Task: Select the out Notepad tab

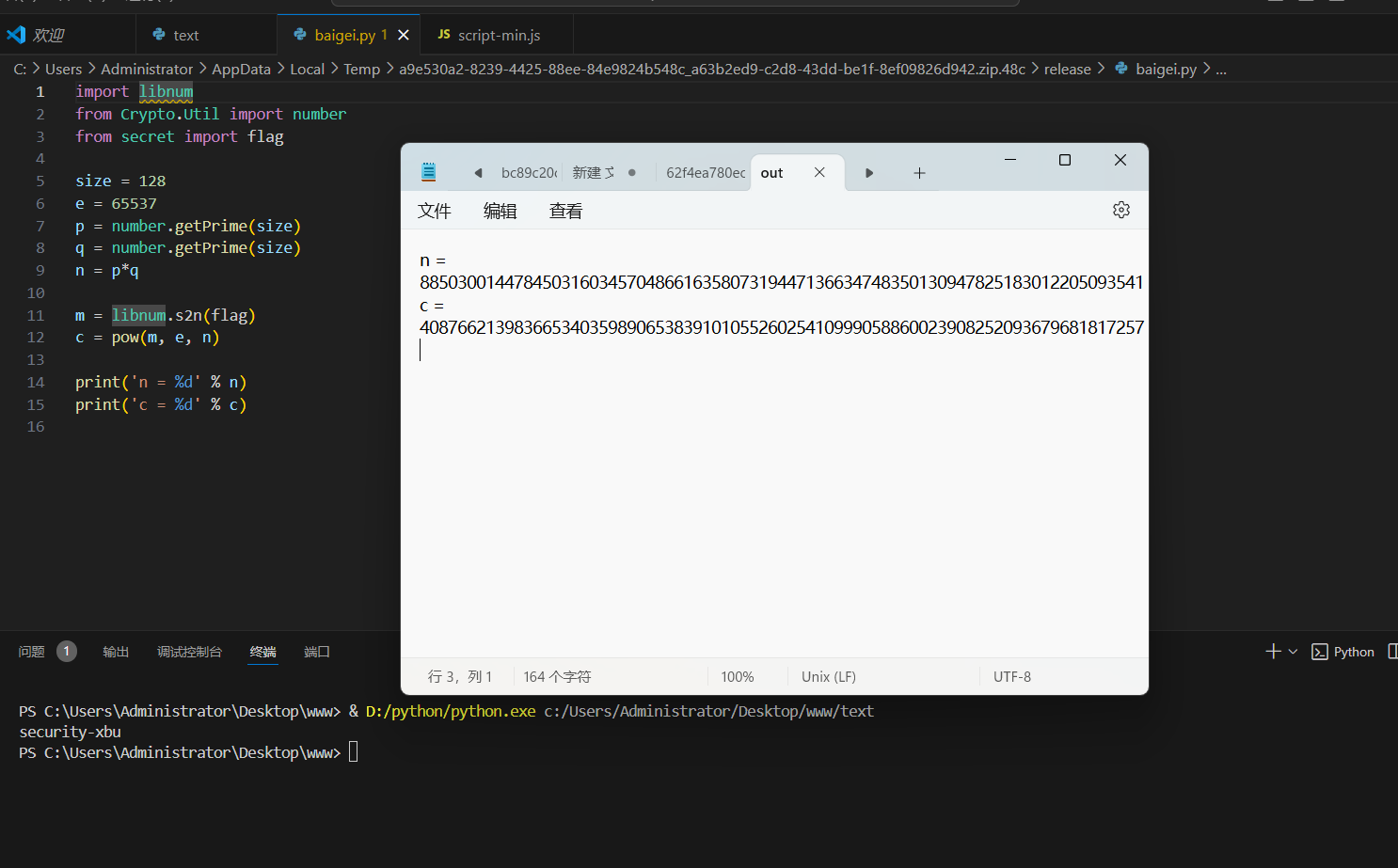Action: point(772,172)
